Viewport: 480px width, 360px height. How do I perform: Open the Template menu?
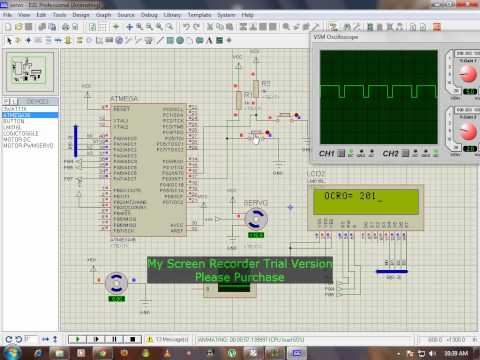tap(199, 15)
